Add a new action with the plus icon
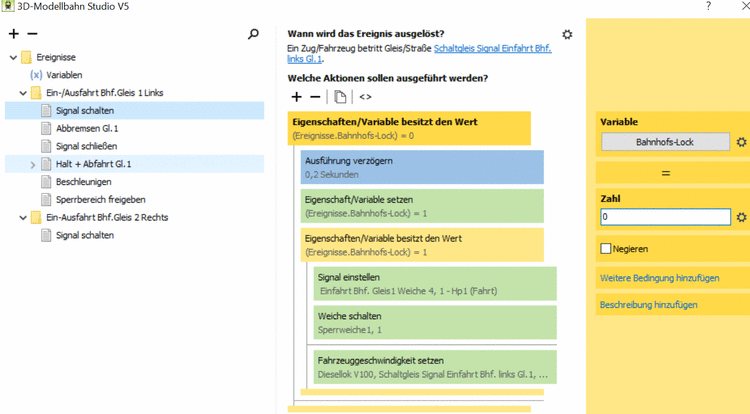 click(296, 97)
